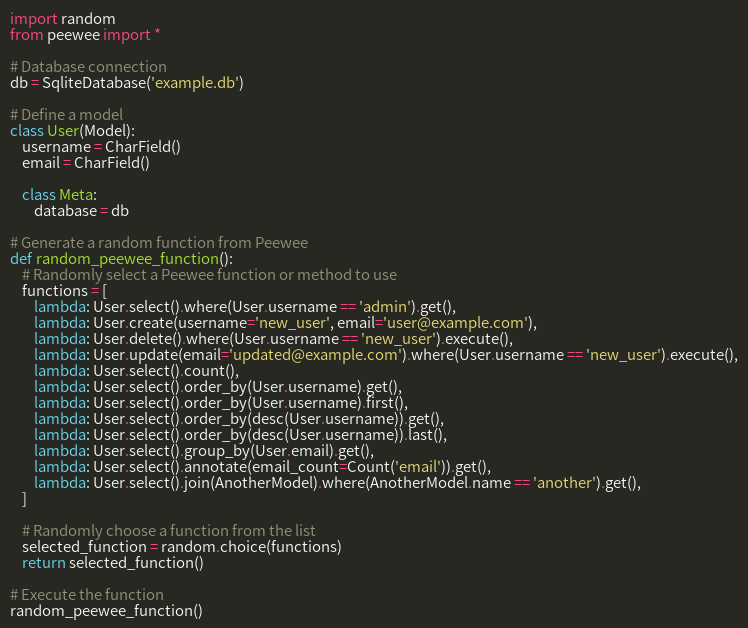Viewport: 748px width, 628px height.
Task: Click the lambda line ending with '.last()'
Action: (240, 435)
